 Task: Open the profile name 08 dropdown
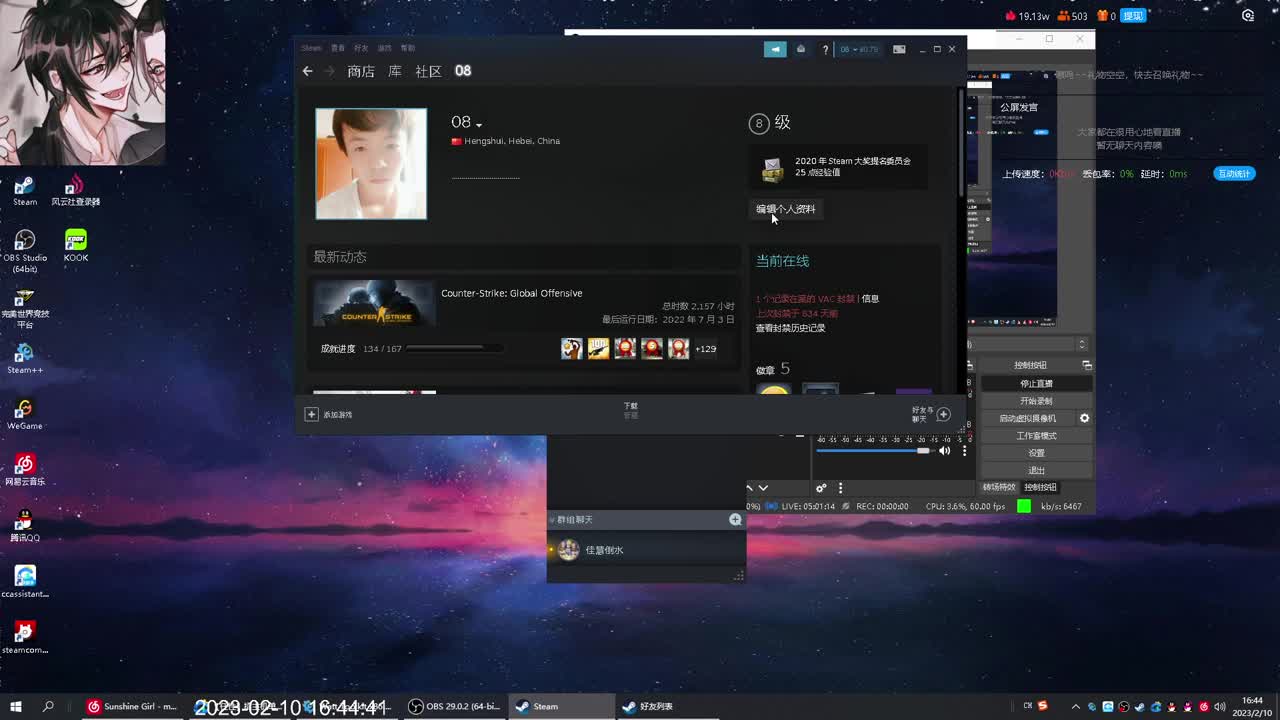(x=466, y=121)
